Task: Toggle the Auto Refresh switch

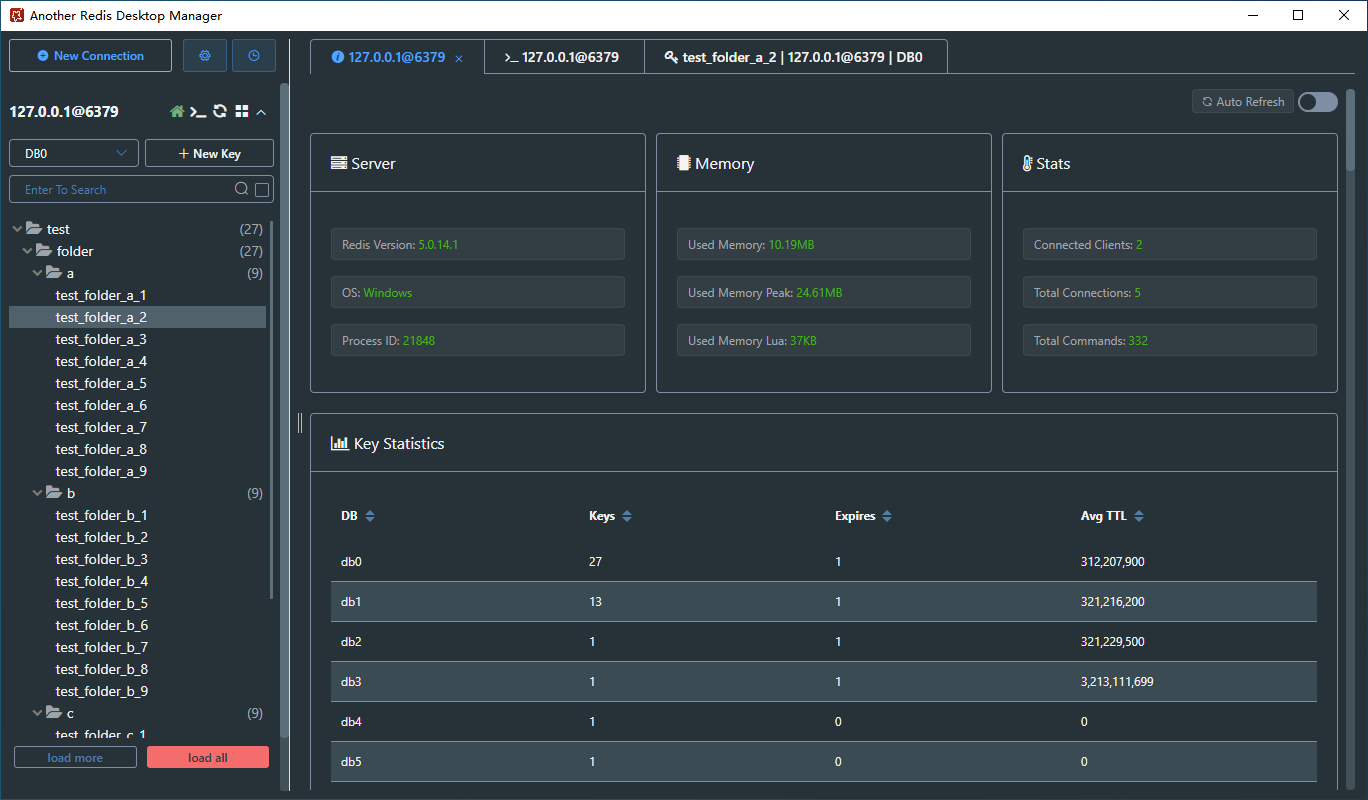Action: tap(1317, 102)
